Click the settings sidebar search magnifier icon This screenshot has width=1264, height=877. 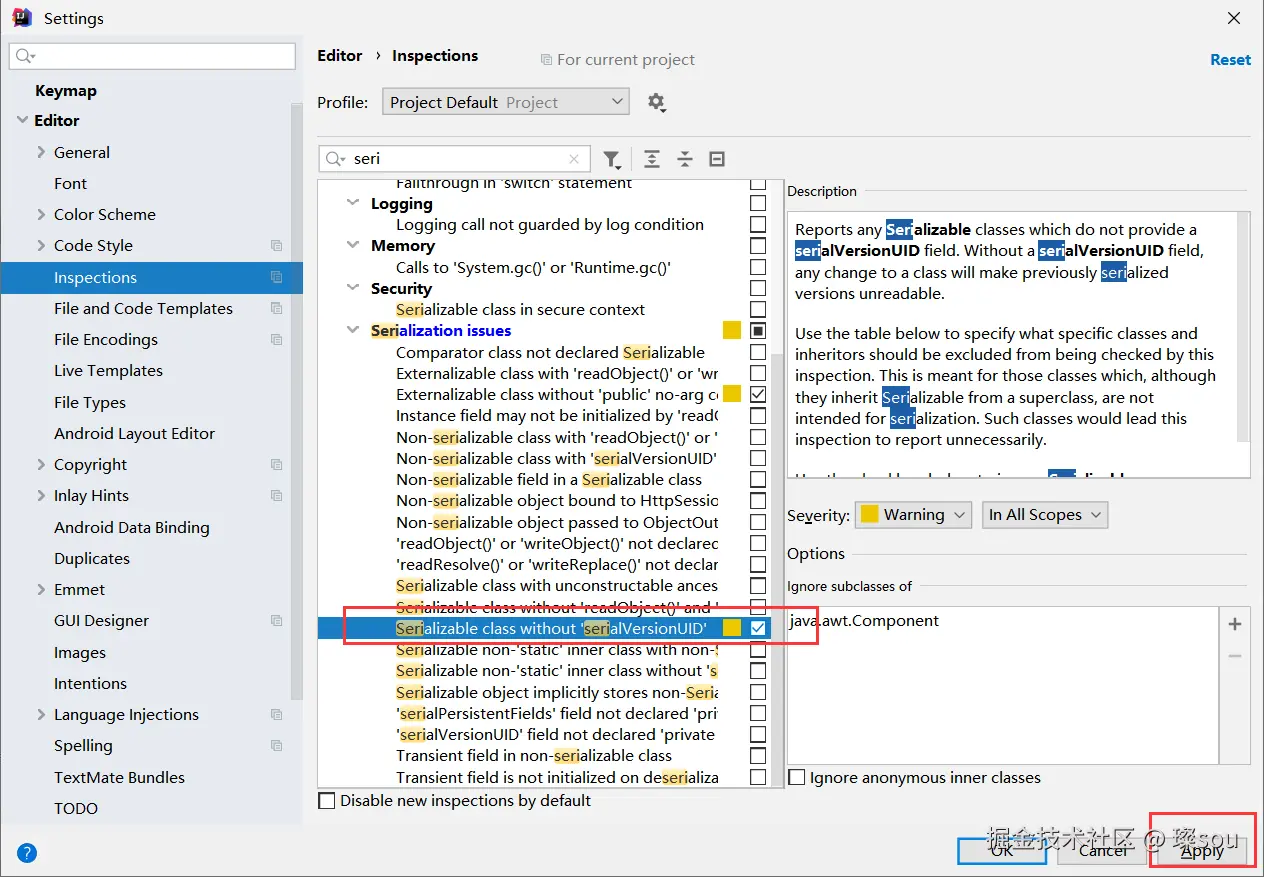(x=26, y=56)
